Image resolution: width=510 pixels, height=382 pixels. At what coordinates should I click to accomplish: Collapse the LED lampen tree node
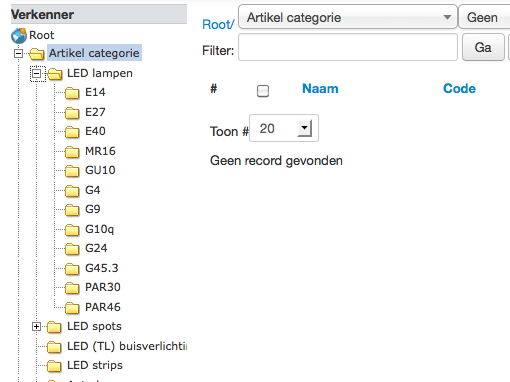click(37, 73)
